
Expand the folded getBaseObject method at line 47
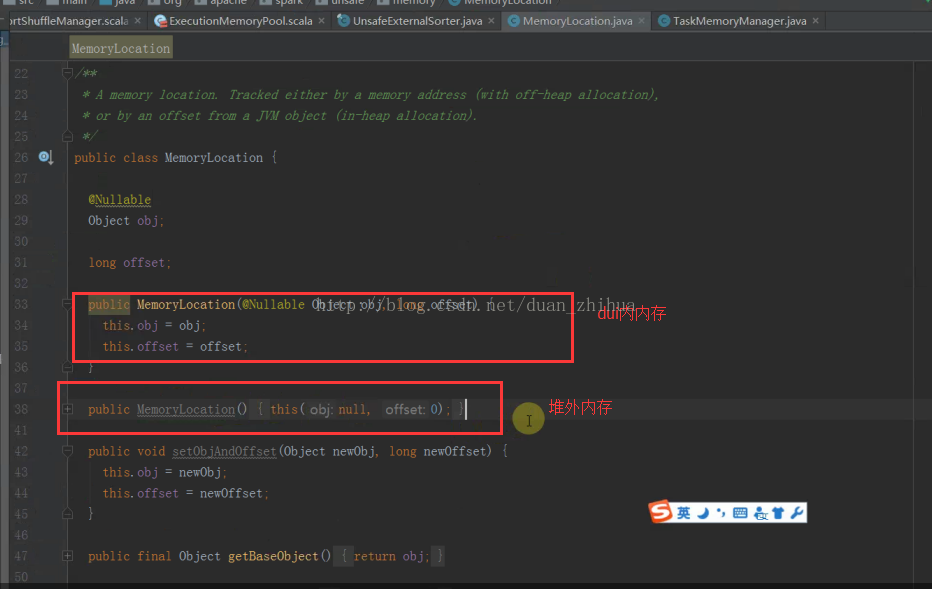[67, 556]
